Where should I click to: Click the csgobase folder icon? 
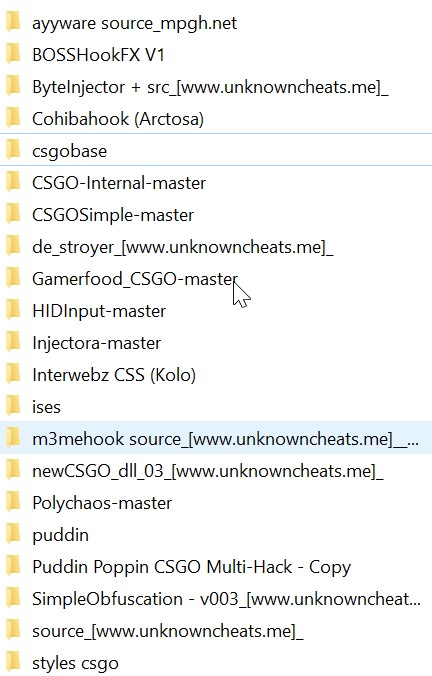pyautogui.click(x=13, y=150)
